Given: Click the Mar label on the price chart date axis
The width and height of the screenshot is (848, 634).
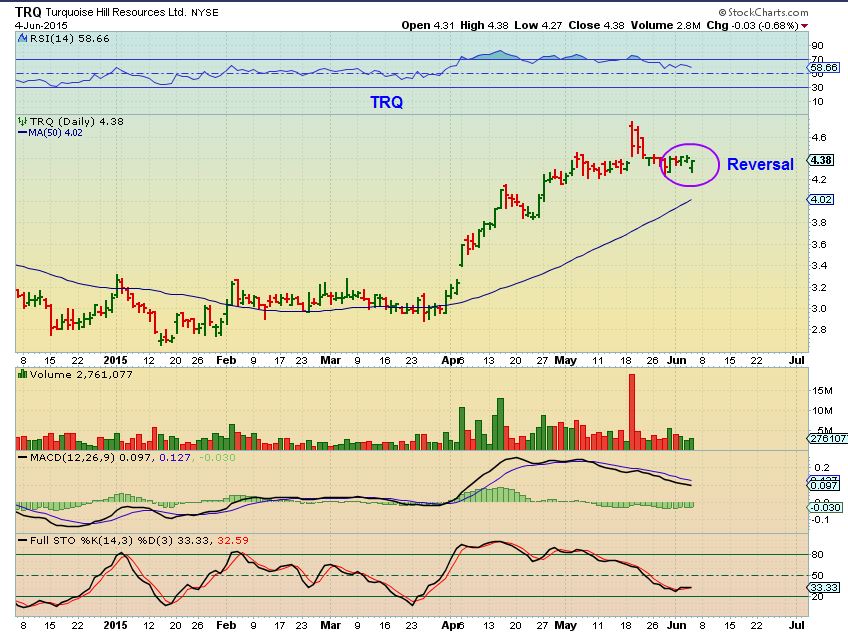Looking at the screenshot, I should click(330, 360).
